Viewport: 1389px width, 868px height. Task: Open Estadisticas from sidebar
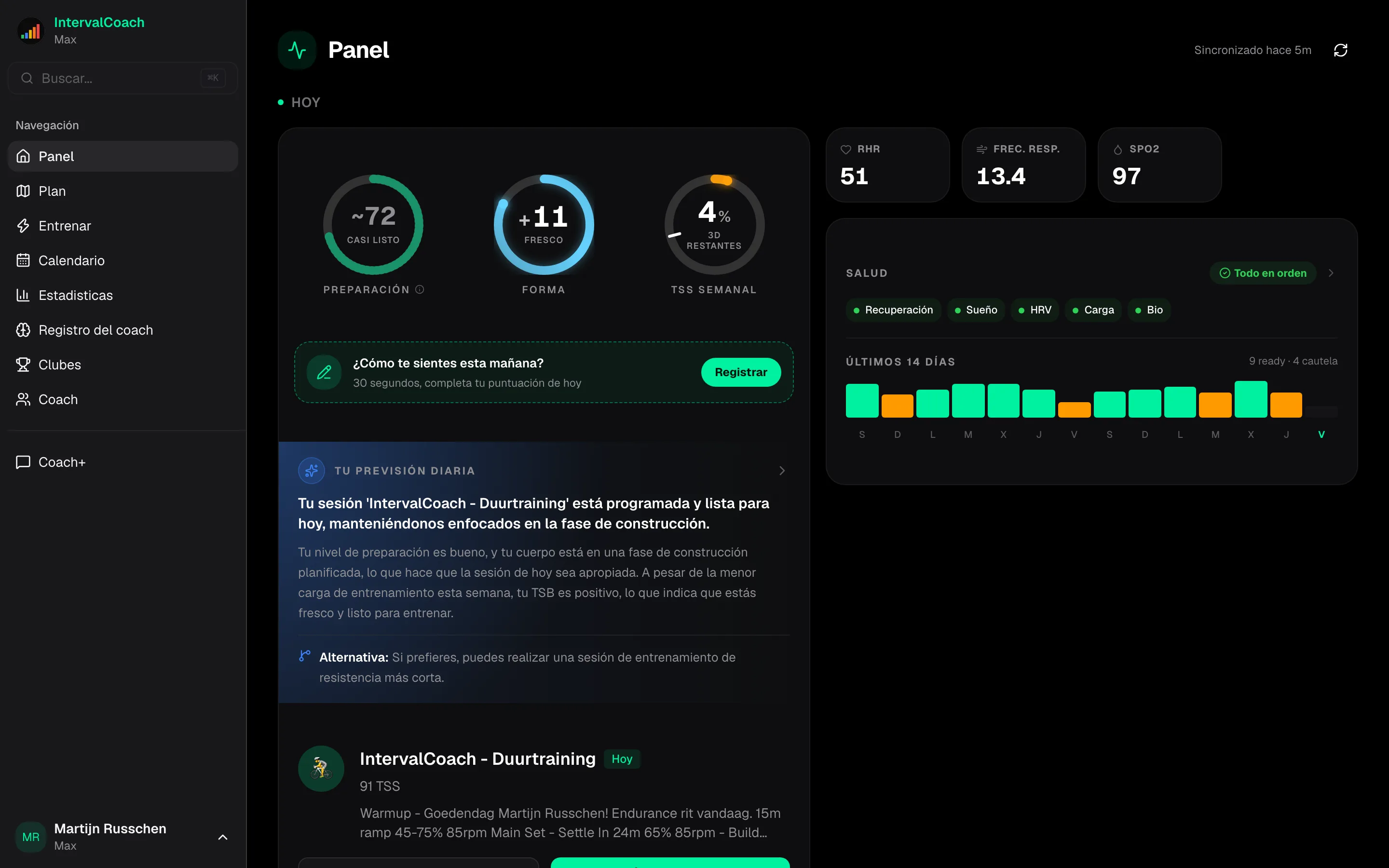123,295
